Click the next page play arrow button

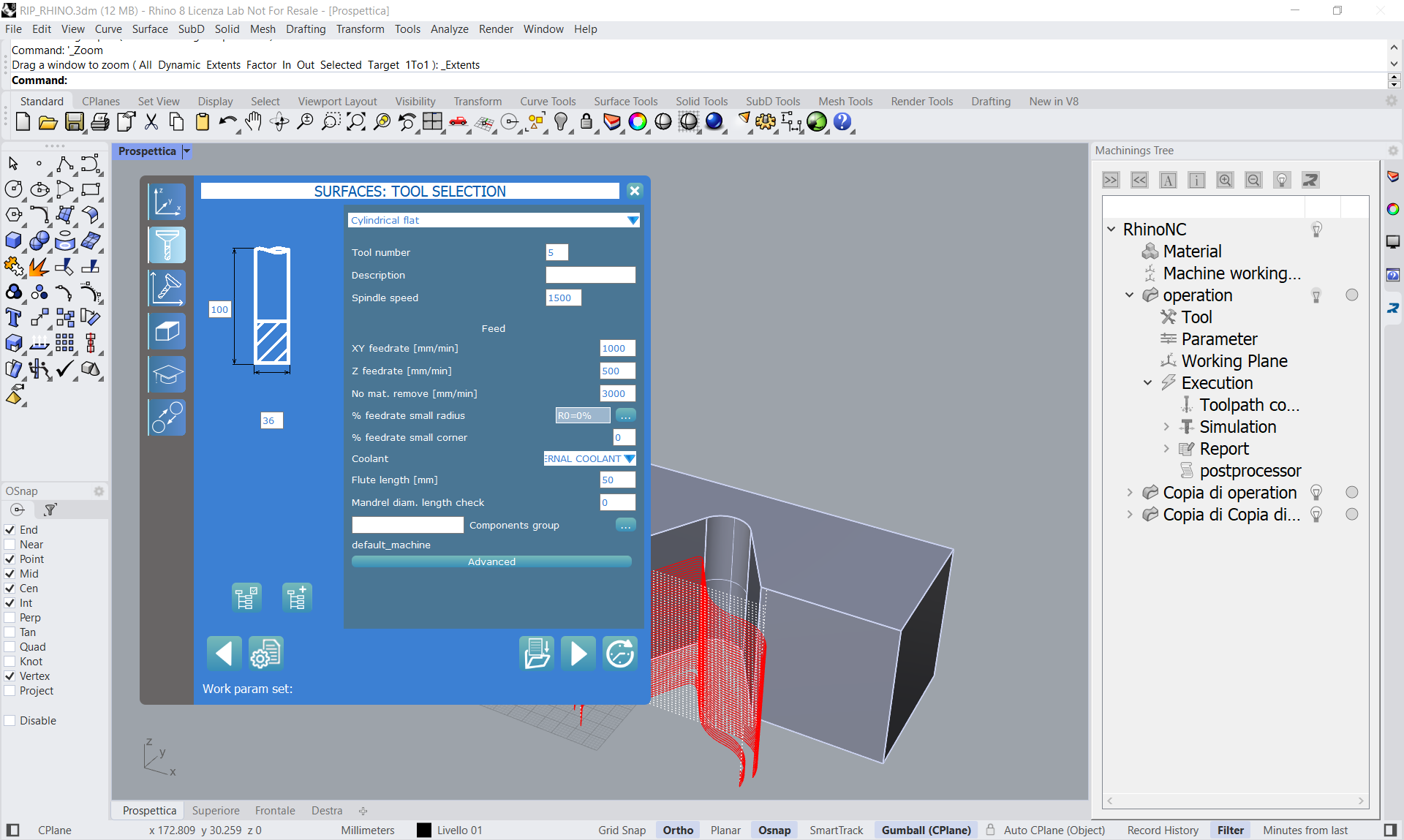click(578, 653)
